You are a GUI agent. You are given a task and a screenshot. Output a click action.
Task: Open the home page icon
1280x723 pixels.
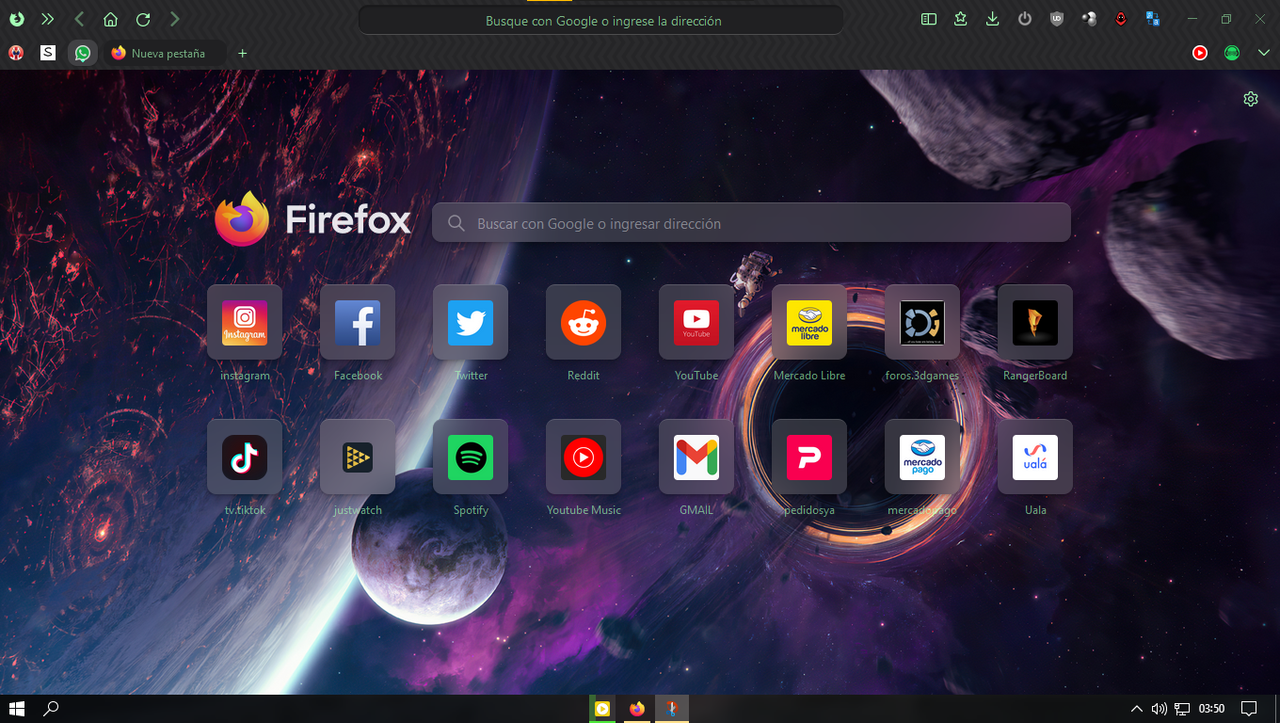pos(111,19)
